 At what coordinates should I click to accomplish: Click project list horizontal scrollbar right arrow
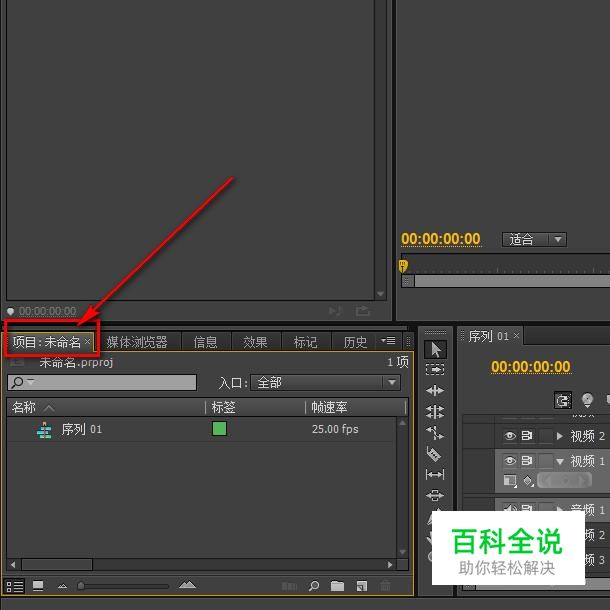click(x=390, y=564)
